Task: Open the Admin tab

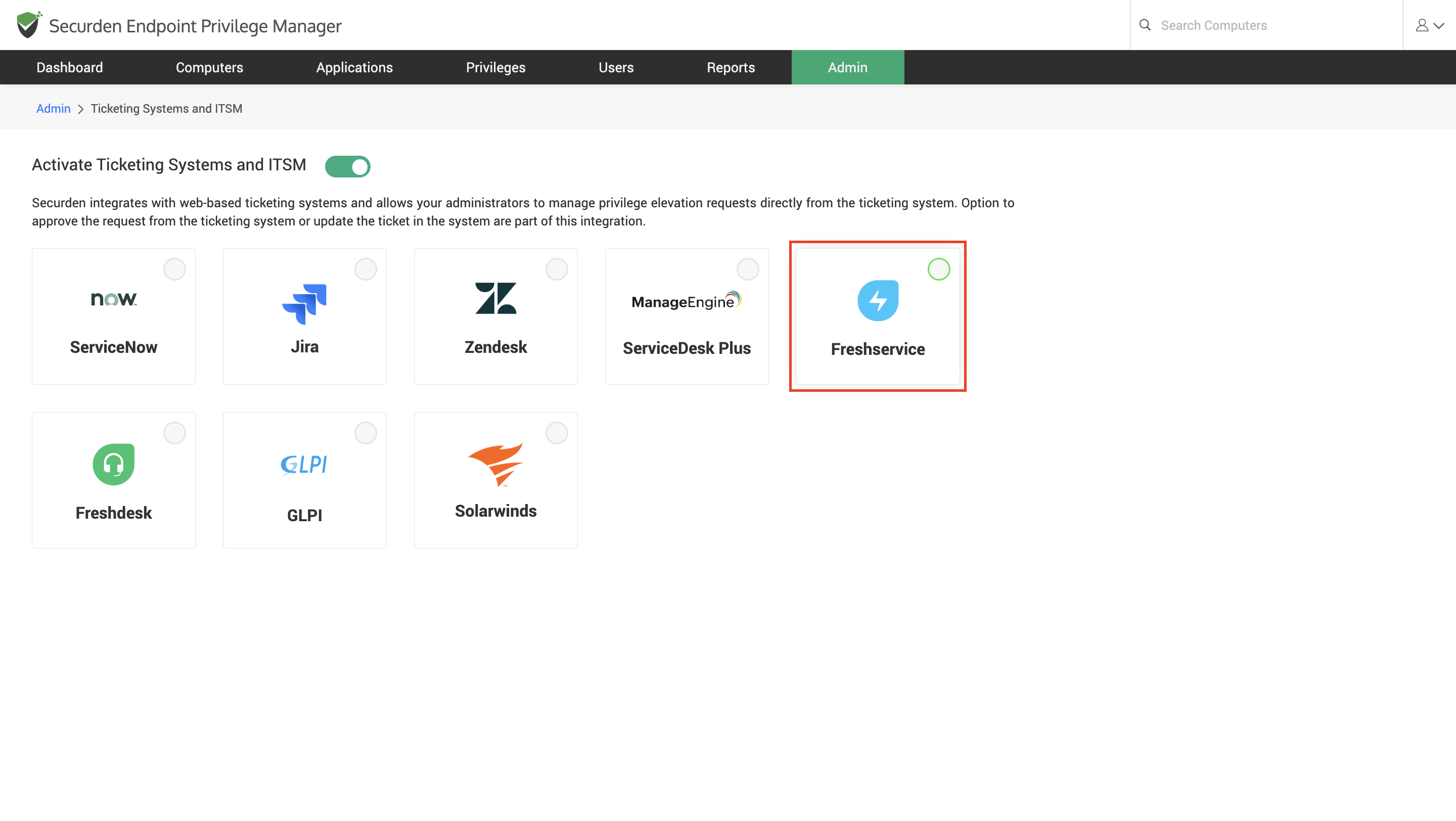Action: [847, 67]
